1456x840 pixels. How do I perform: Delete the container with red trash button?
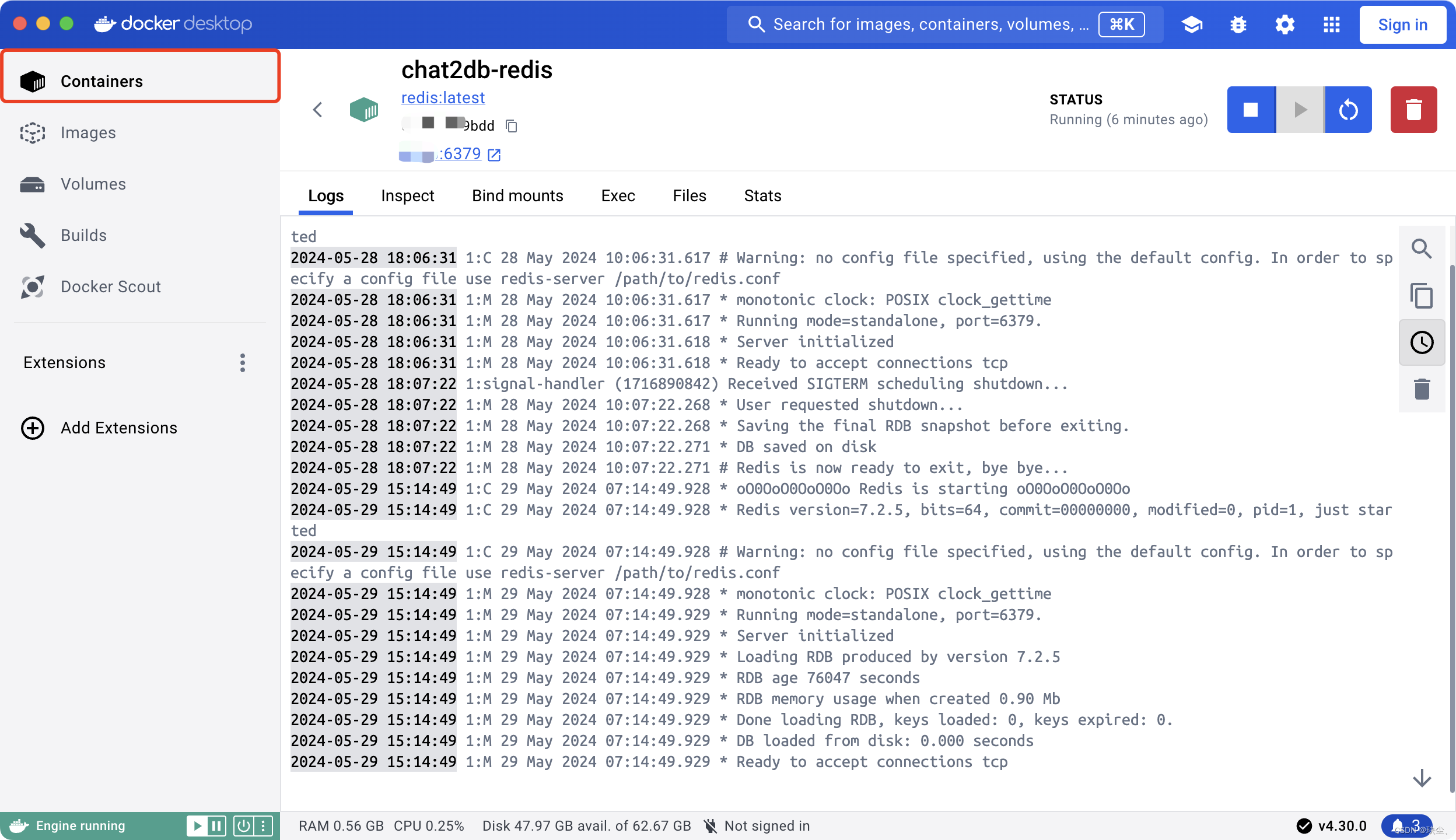1413,110
